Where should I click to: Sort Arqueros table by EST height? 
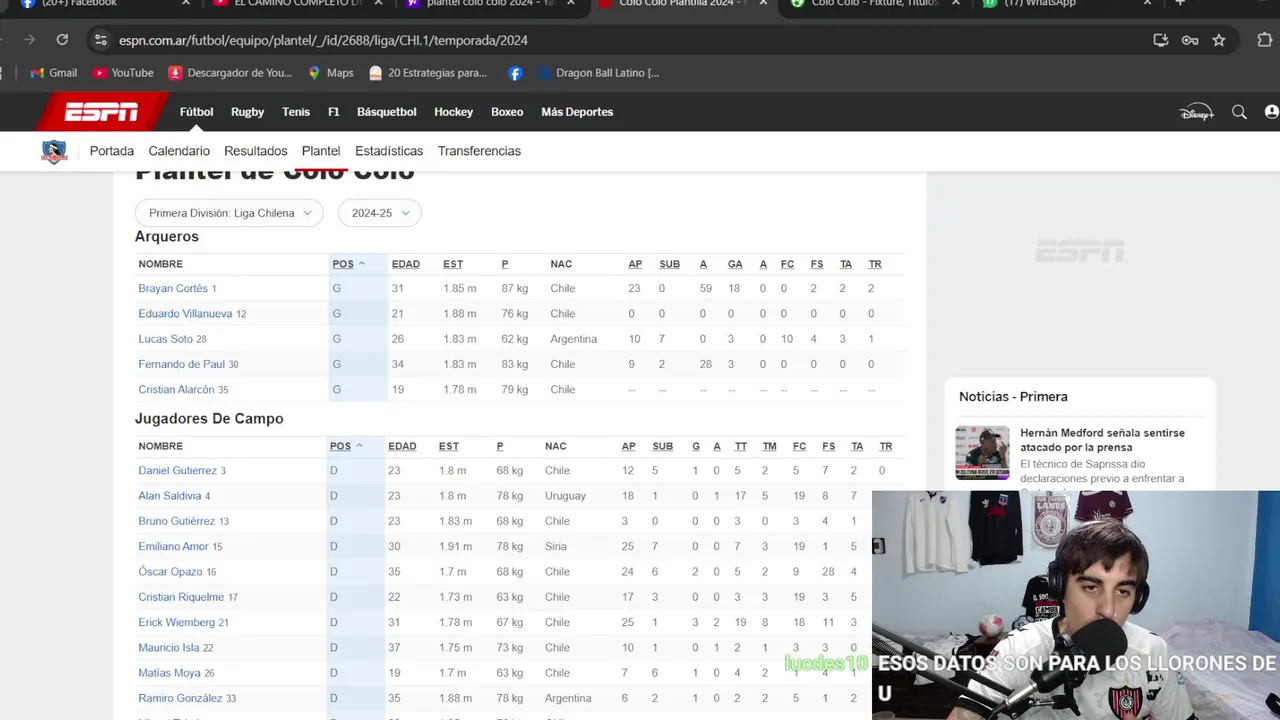[453, 264]
